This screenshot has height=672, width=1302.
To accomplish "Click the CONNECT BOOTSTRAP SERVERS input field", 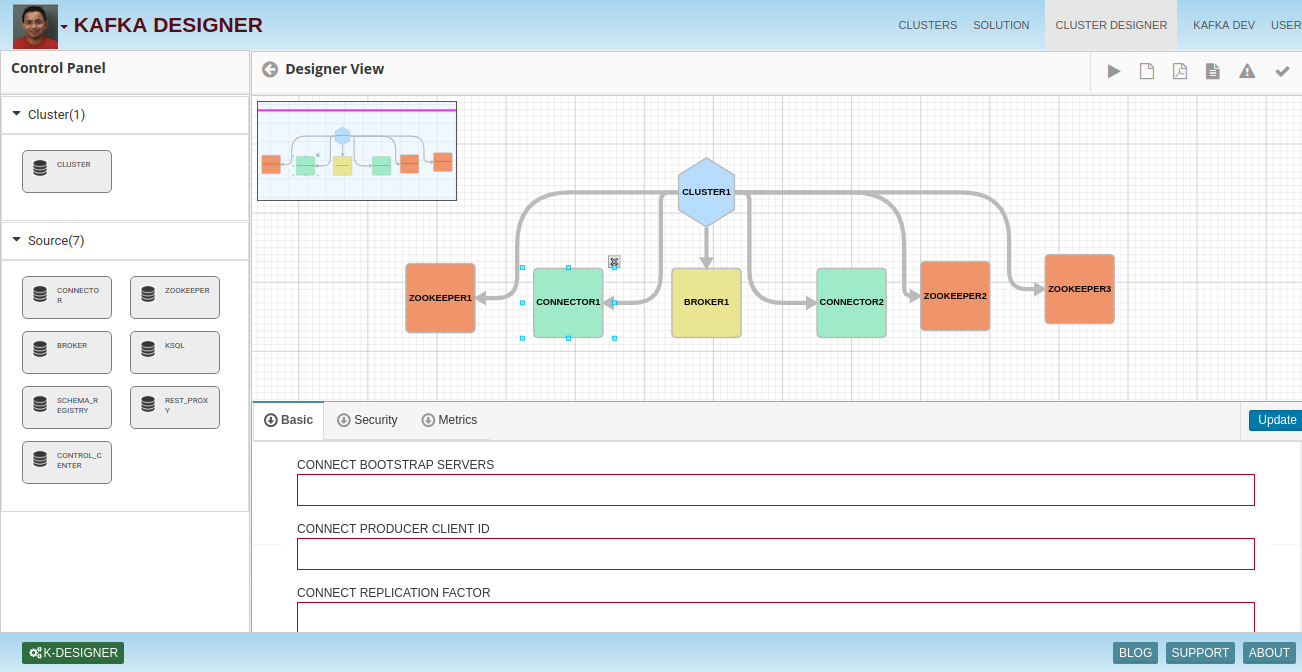I will 775,490.
